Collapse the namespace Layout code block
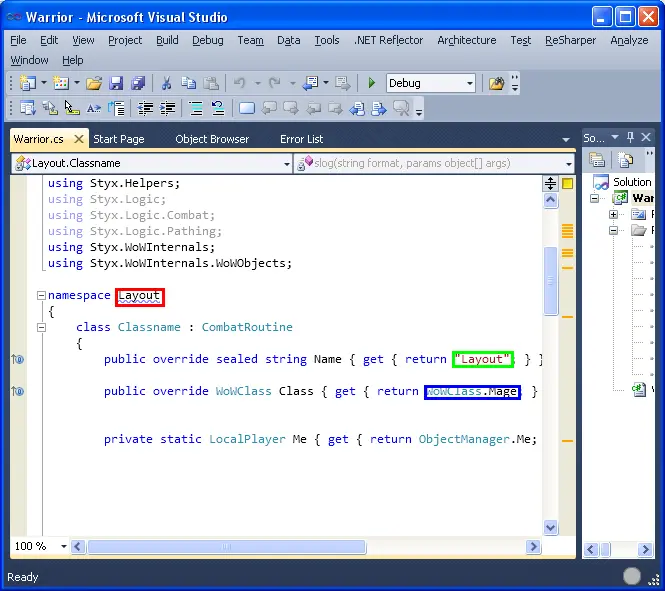 click(x=41, y=296)
